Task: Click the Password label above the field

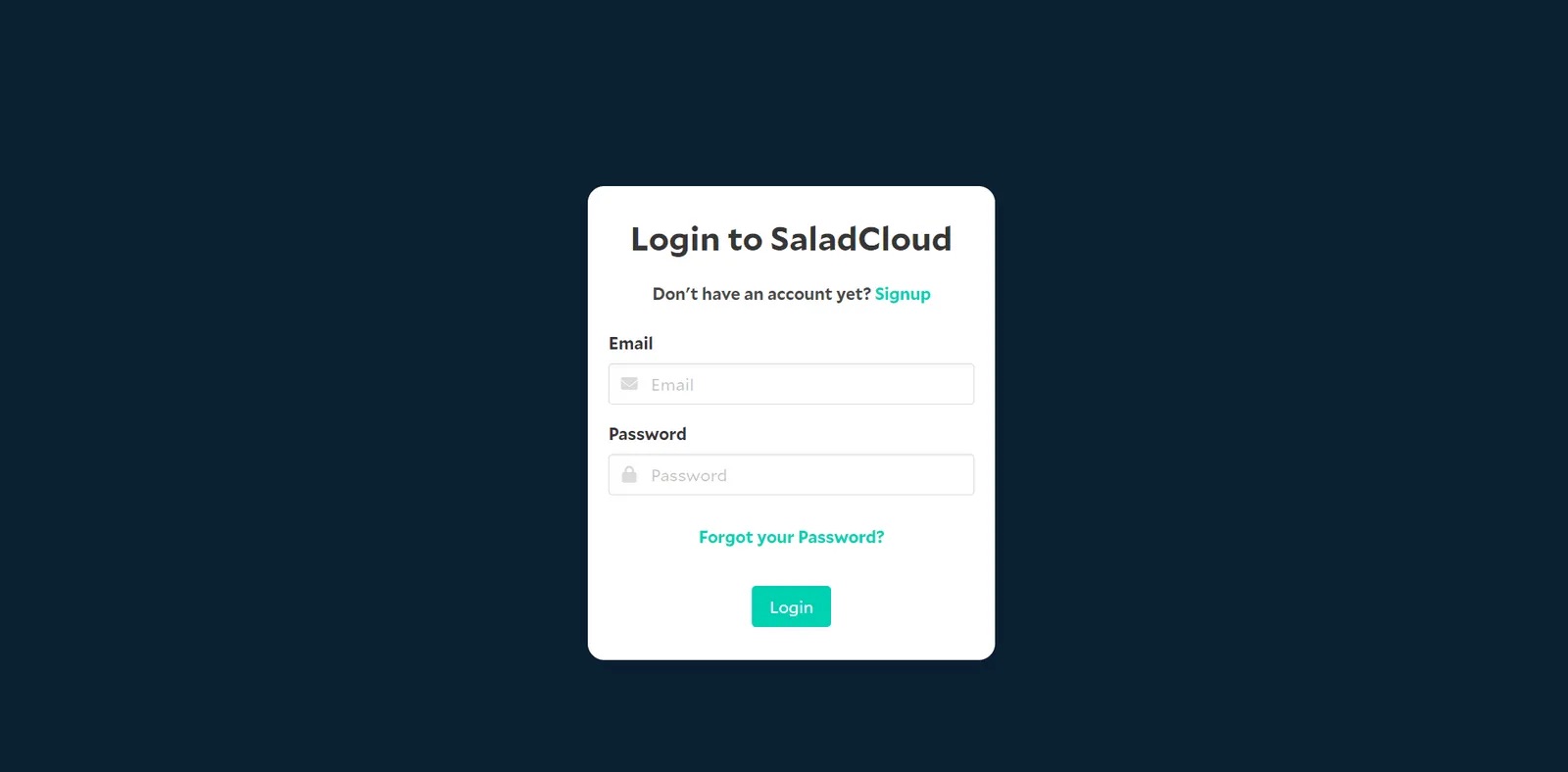Action: (647, 434)
